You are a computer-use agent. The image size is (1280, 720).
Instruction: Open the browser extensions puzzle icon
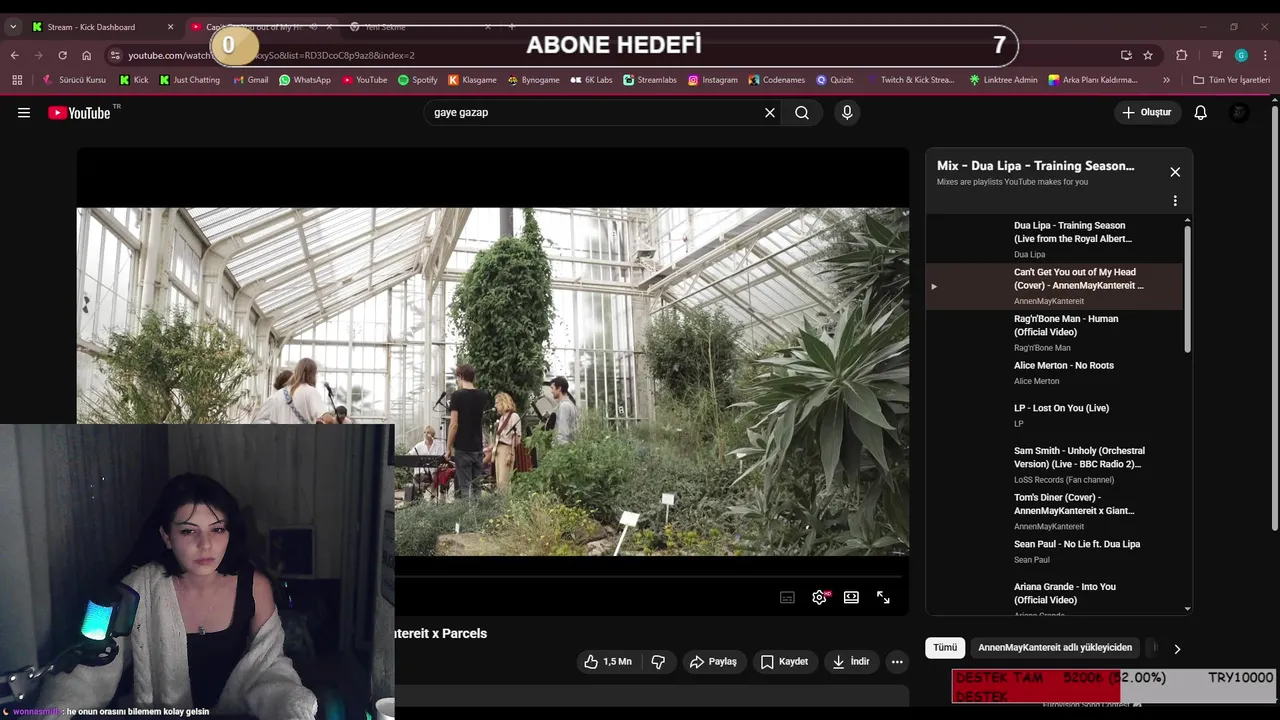coord(1182,55)
